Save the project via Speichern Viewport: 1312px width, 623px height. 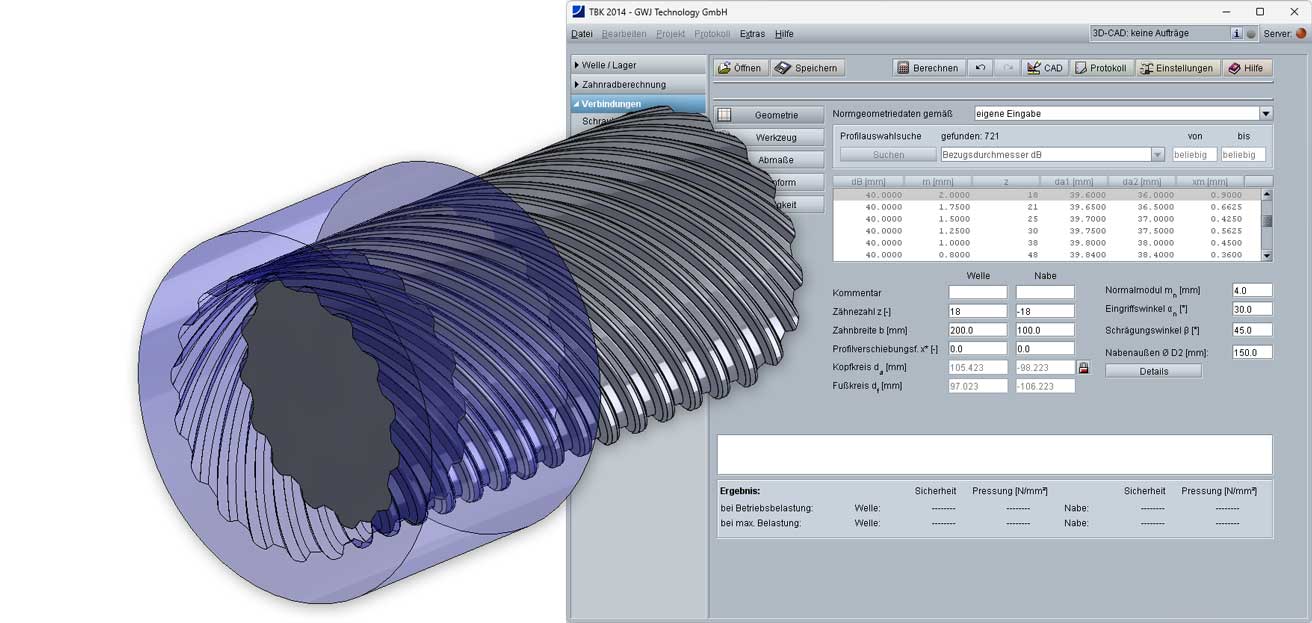(x=808, y=68)
